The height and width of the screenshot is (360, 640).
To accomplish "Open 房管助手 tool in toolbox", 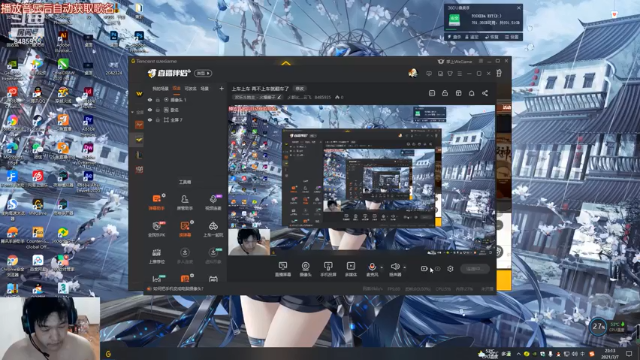I will [184, 202].
